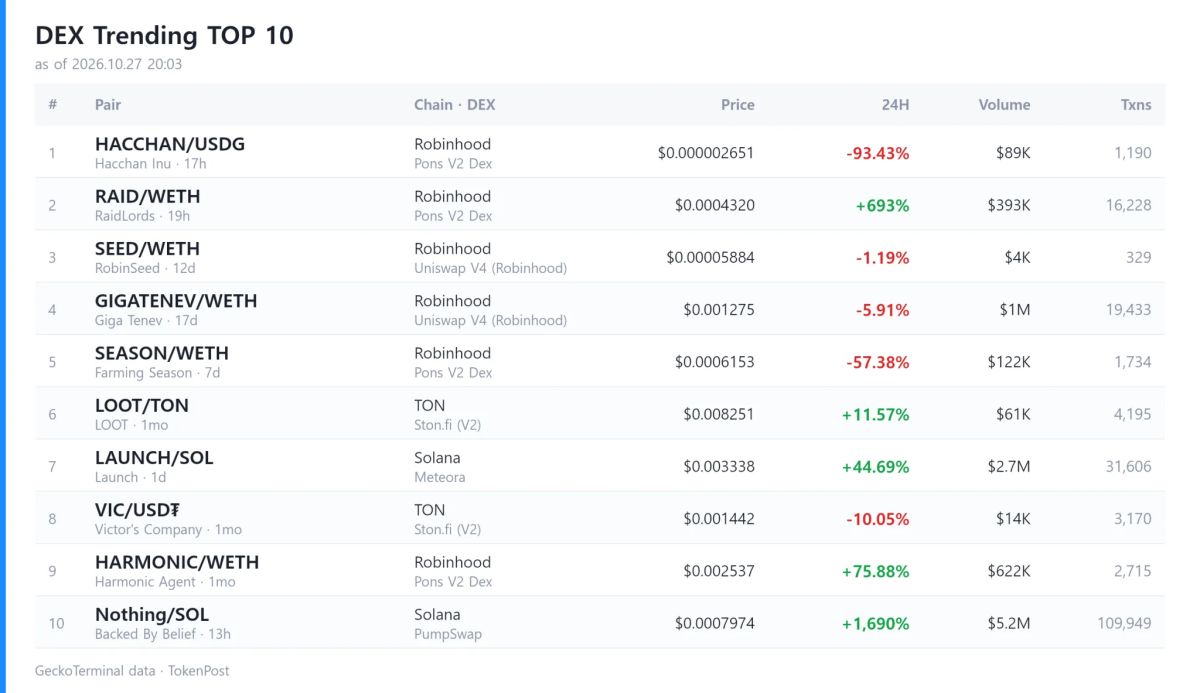Open the SEASON/WETH pair
Viewport: 1200px width, 693px height.
[x=162, y=352]
